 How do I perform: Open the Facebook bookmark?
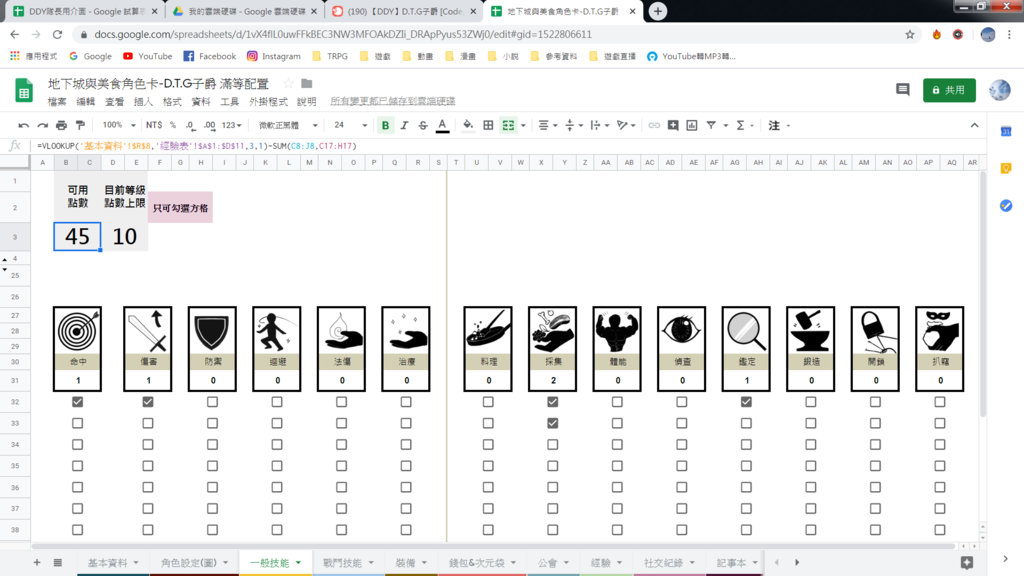210,56
